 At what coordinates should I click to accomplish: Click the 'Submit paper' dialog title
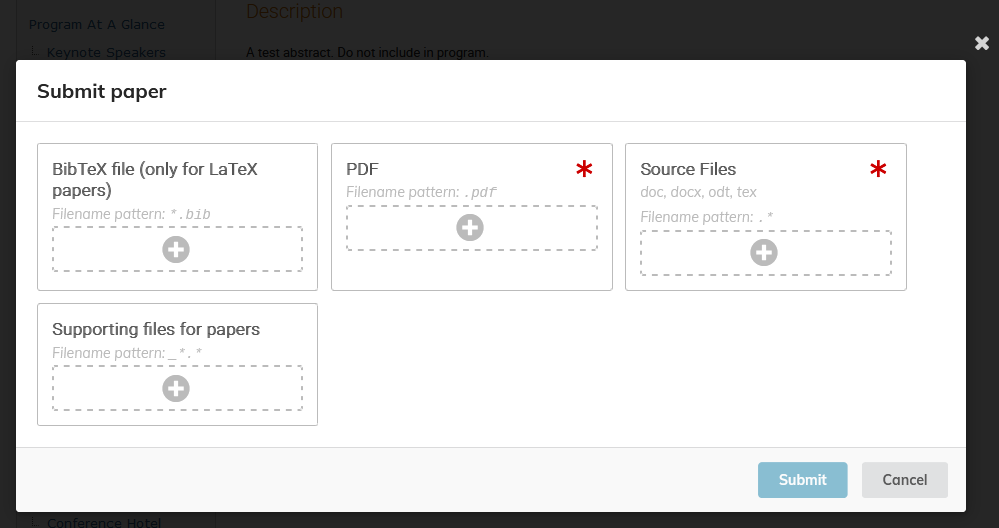(x=102, y=91)
